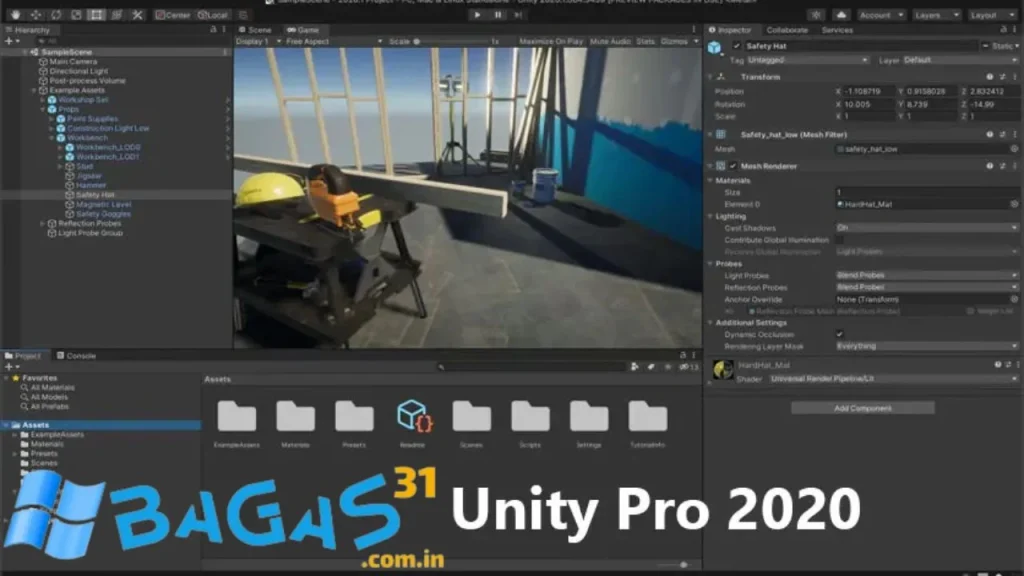The height and width of the screenshot is (576, 1024).
Task: Toggle Safety Hat active checkbox
Action: 737,46
